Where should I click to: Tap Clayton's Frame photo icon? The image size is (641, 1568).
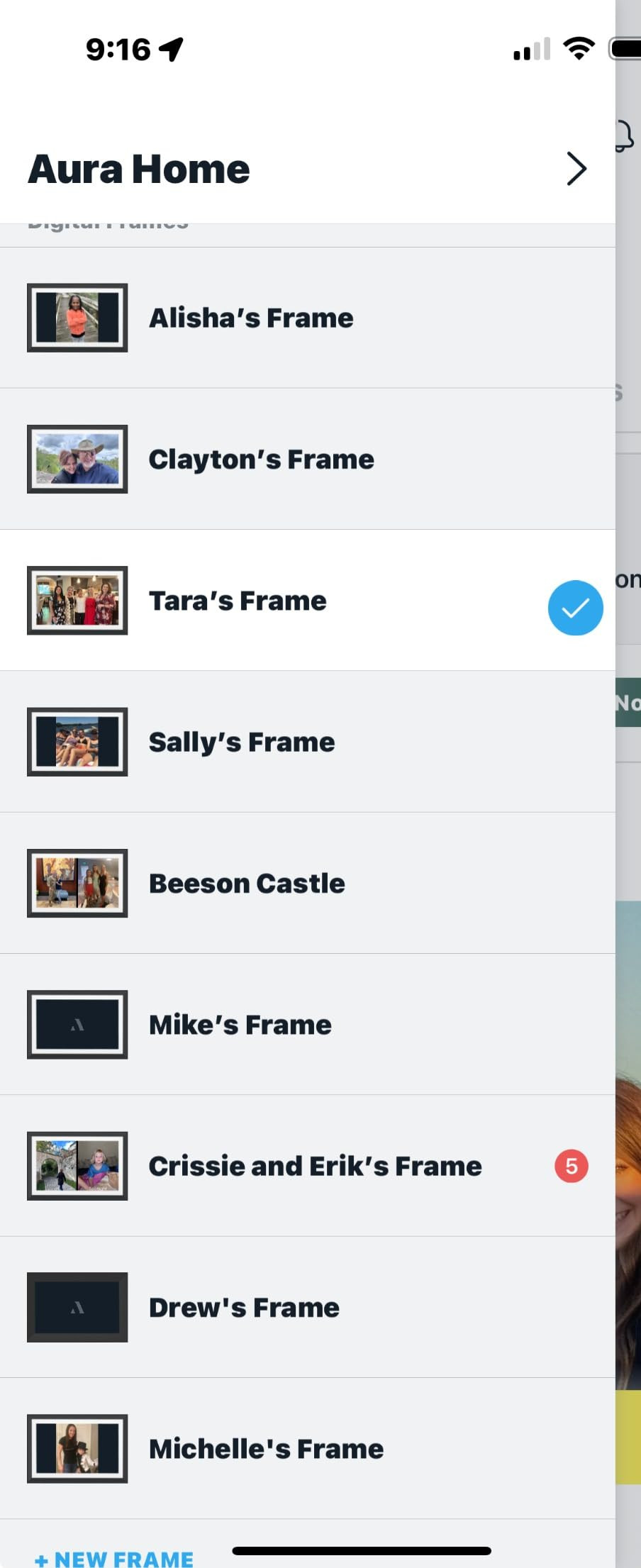(77, 459)
